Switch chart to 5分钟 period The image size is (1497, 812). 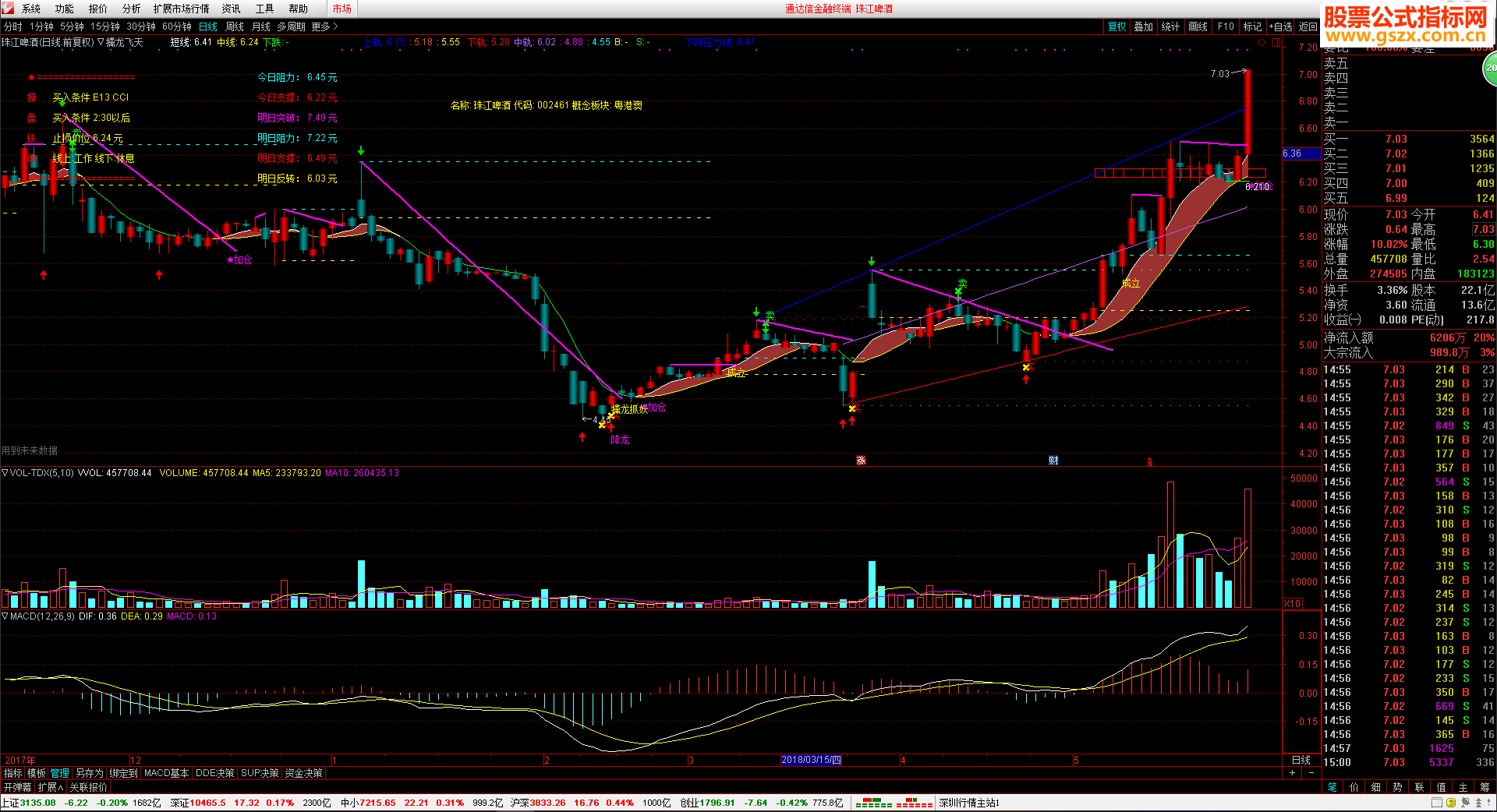[x=72, y=26]
